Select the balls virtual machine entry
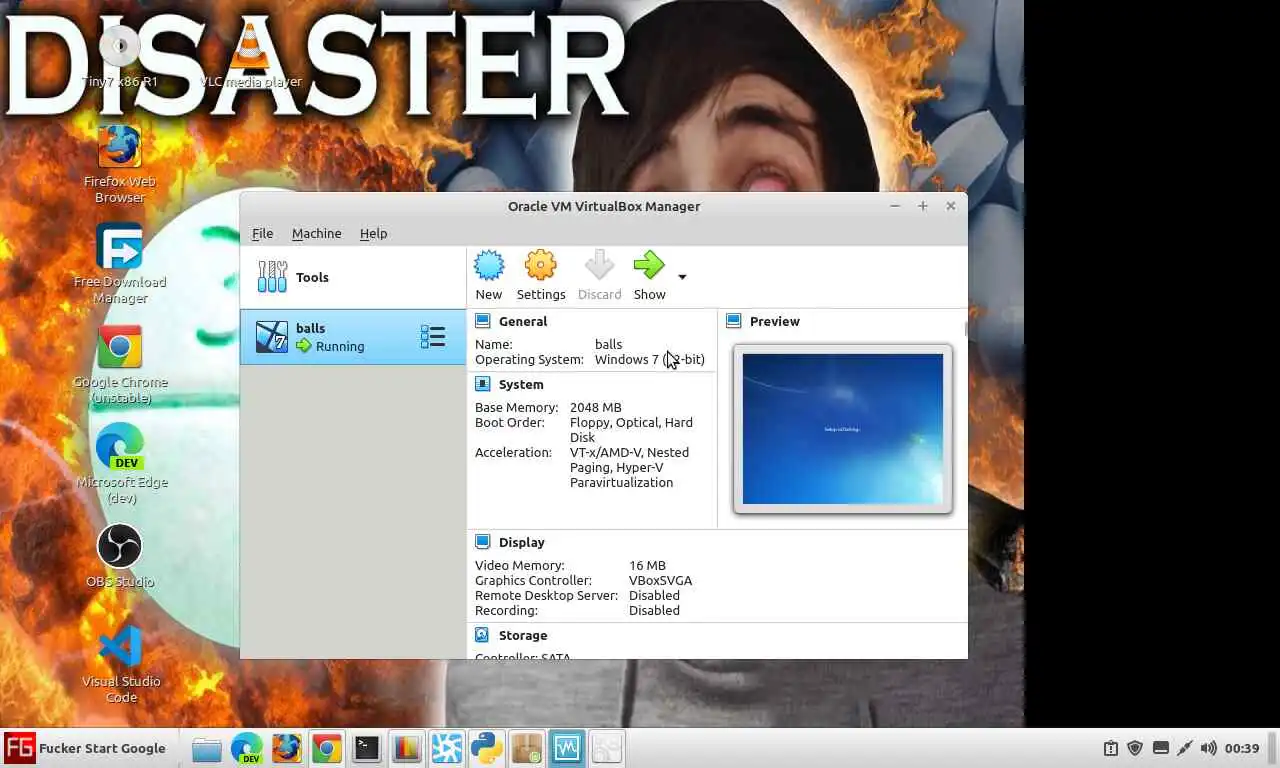Viewport: 1280px width, 768px height. pos(353,337)
